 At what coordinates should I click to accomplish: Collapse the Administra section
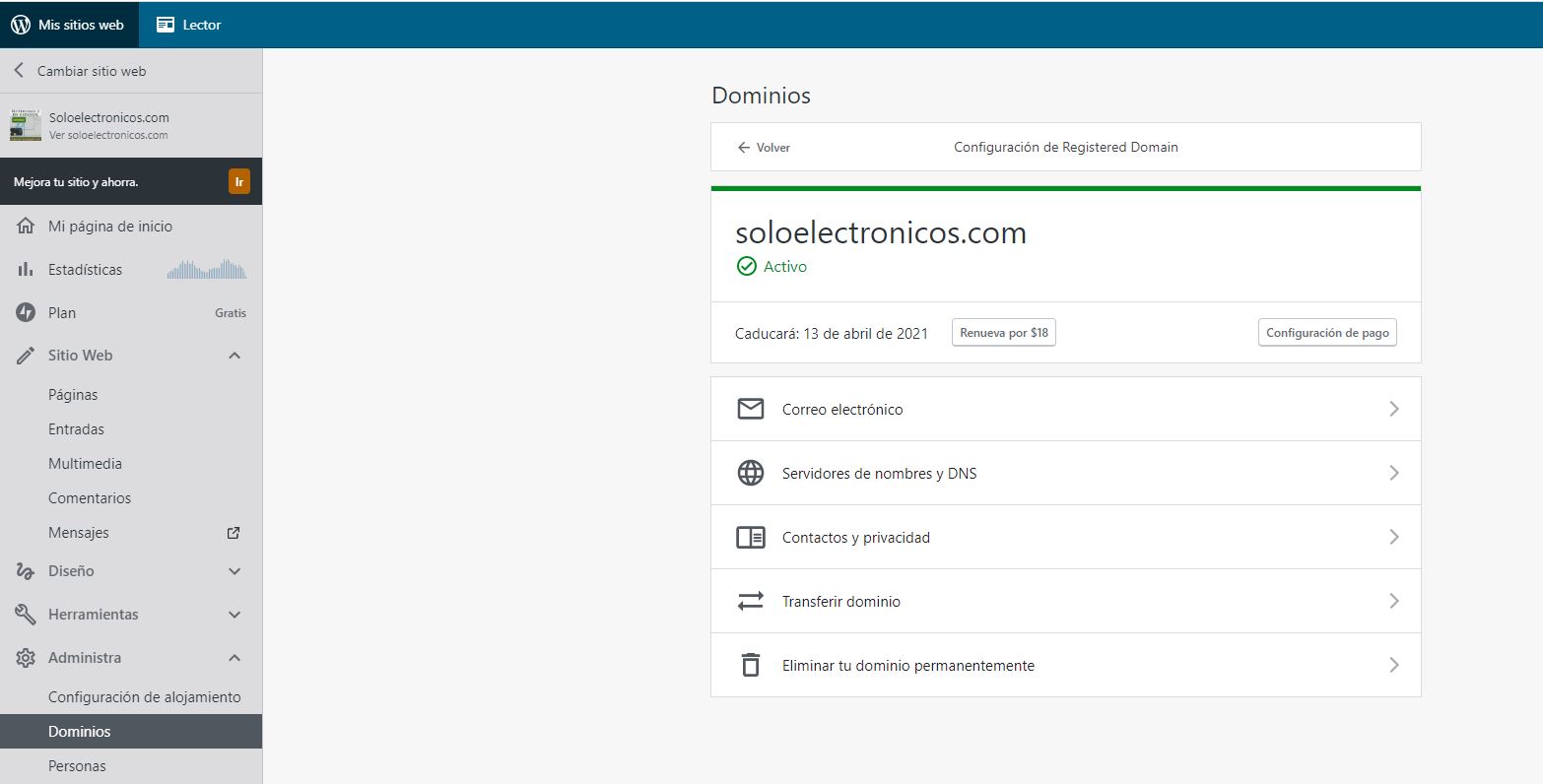235,658
